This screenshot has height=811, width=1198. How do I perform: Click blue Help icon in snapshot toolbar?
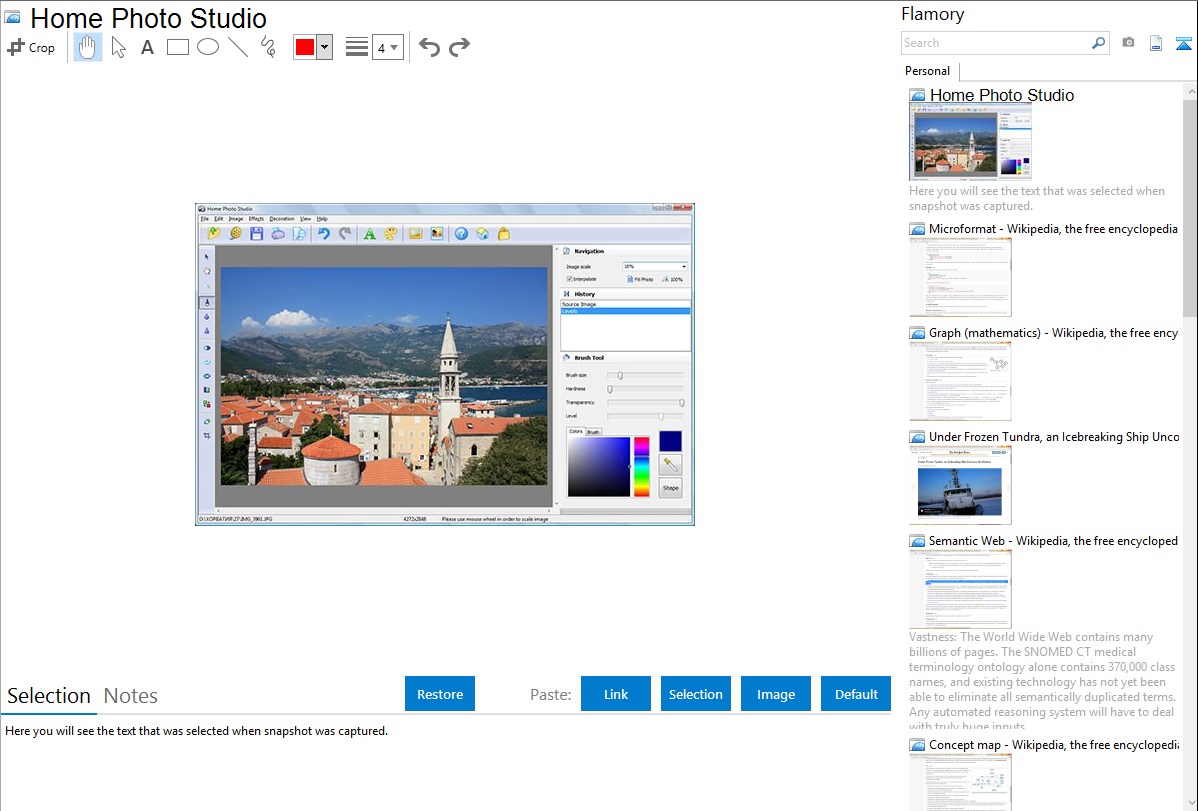461,234
